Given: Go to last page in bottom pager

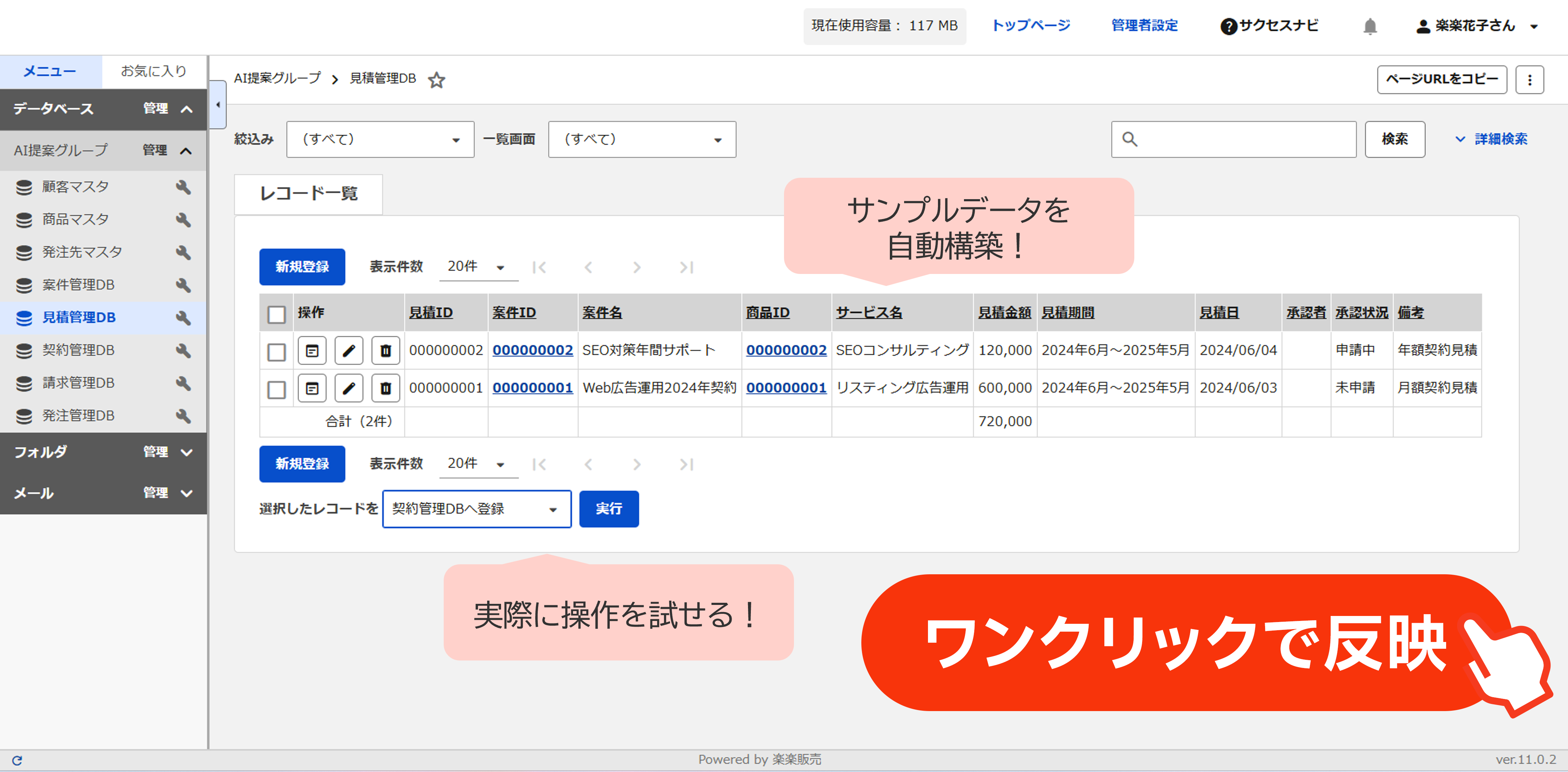Looking at the screenshot, I should [x=687, y=464].
